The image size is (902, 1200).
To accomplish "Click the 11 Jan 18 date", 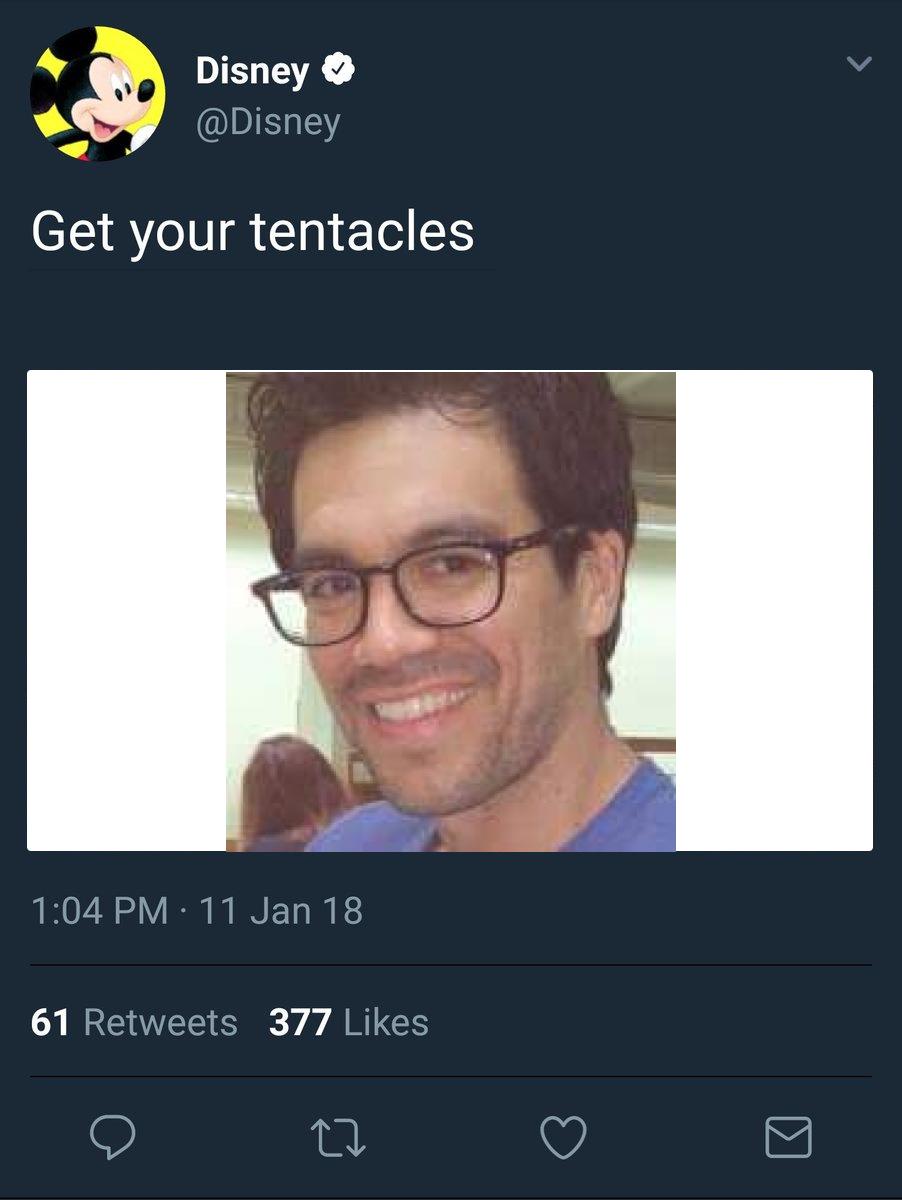I will click(281, 911).
